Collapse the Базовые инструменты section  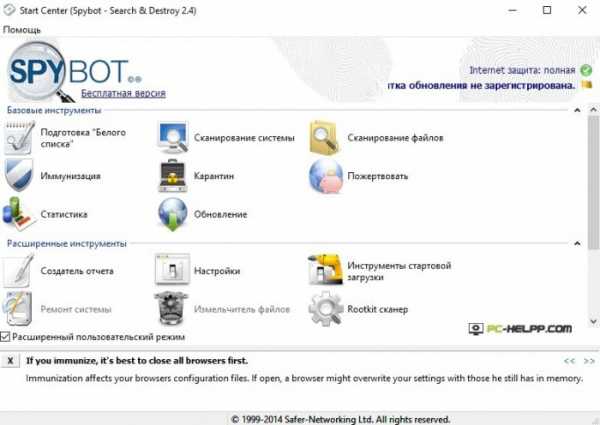(x=577, y=109)
